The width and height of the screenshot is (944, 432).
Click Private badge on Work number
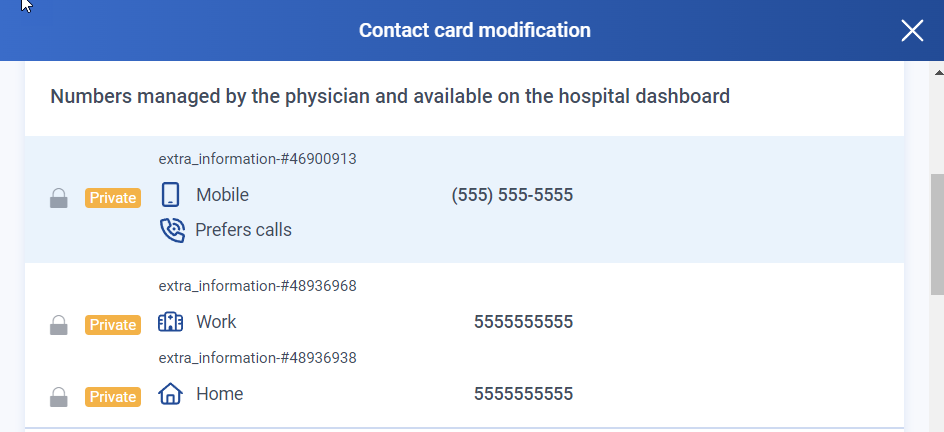[x=113, y=325]
